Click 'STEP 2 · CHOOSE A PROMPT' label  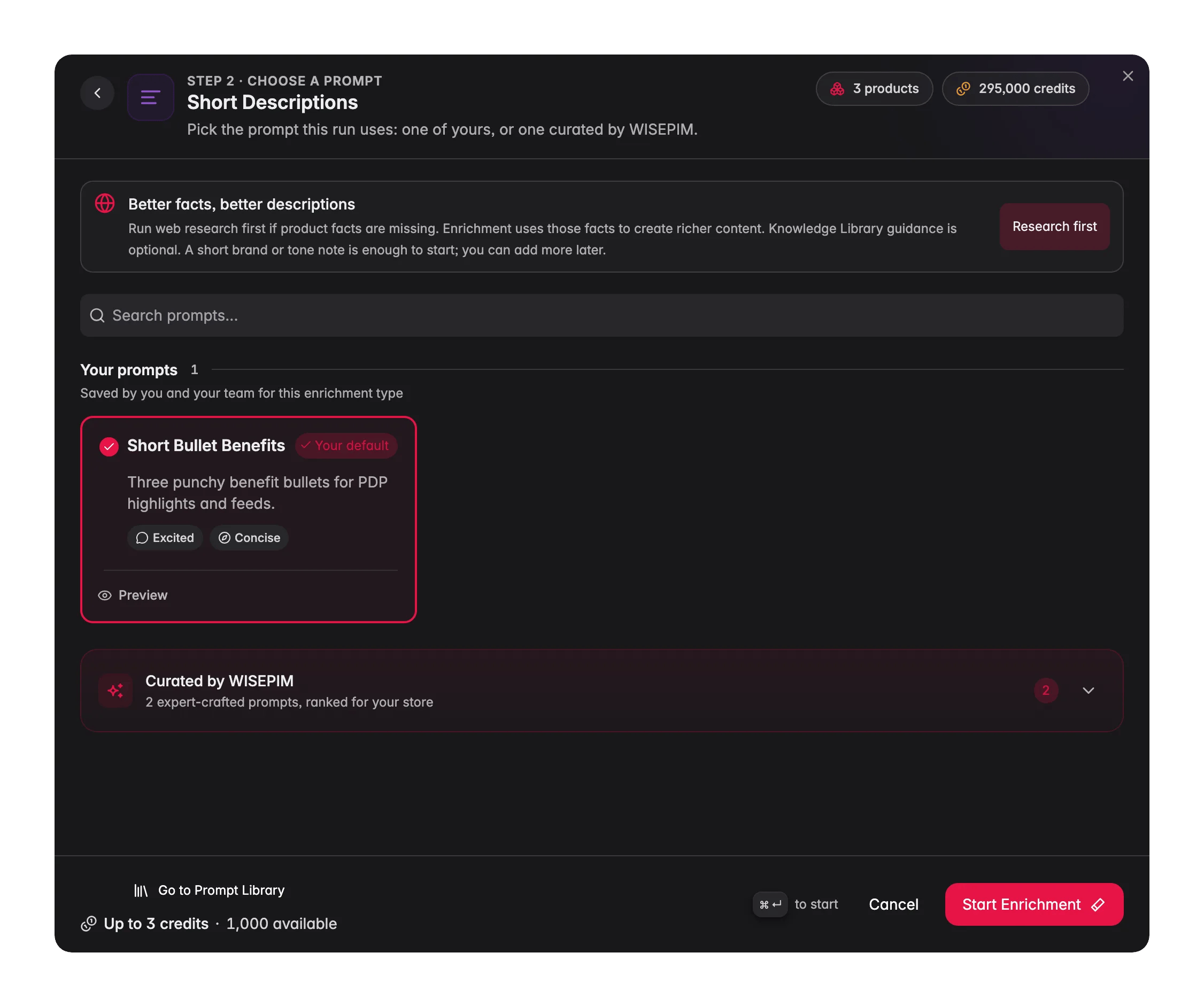(284, 81)
